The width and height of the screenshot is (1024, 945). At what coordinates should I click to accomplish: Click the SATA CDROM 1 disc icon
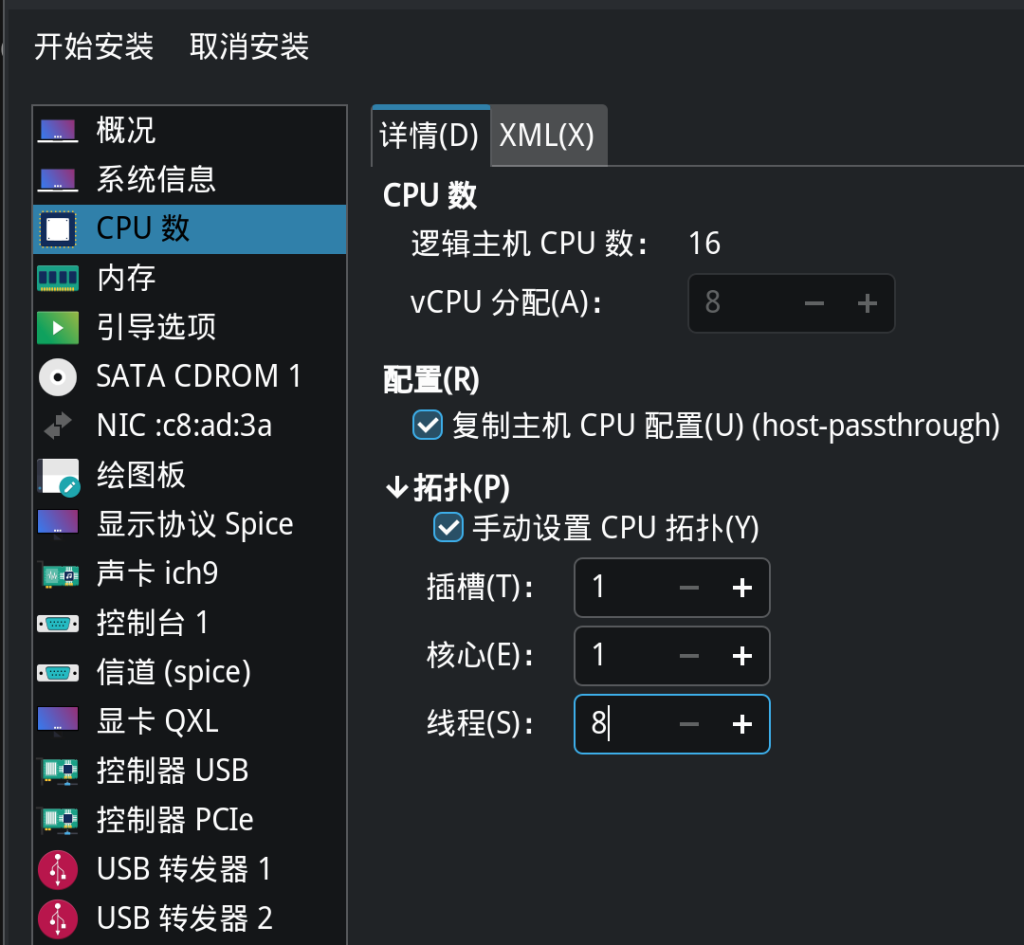(x=57, y=377)
